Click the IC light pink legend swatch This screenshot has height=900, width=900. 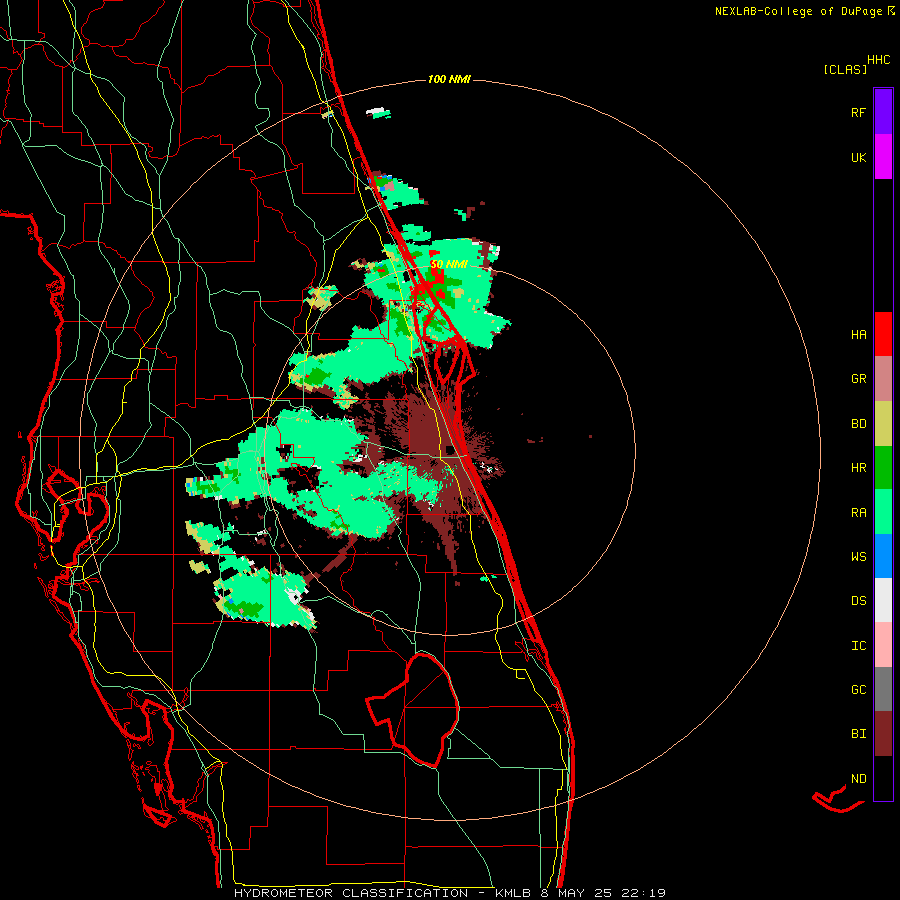(883, 645)
